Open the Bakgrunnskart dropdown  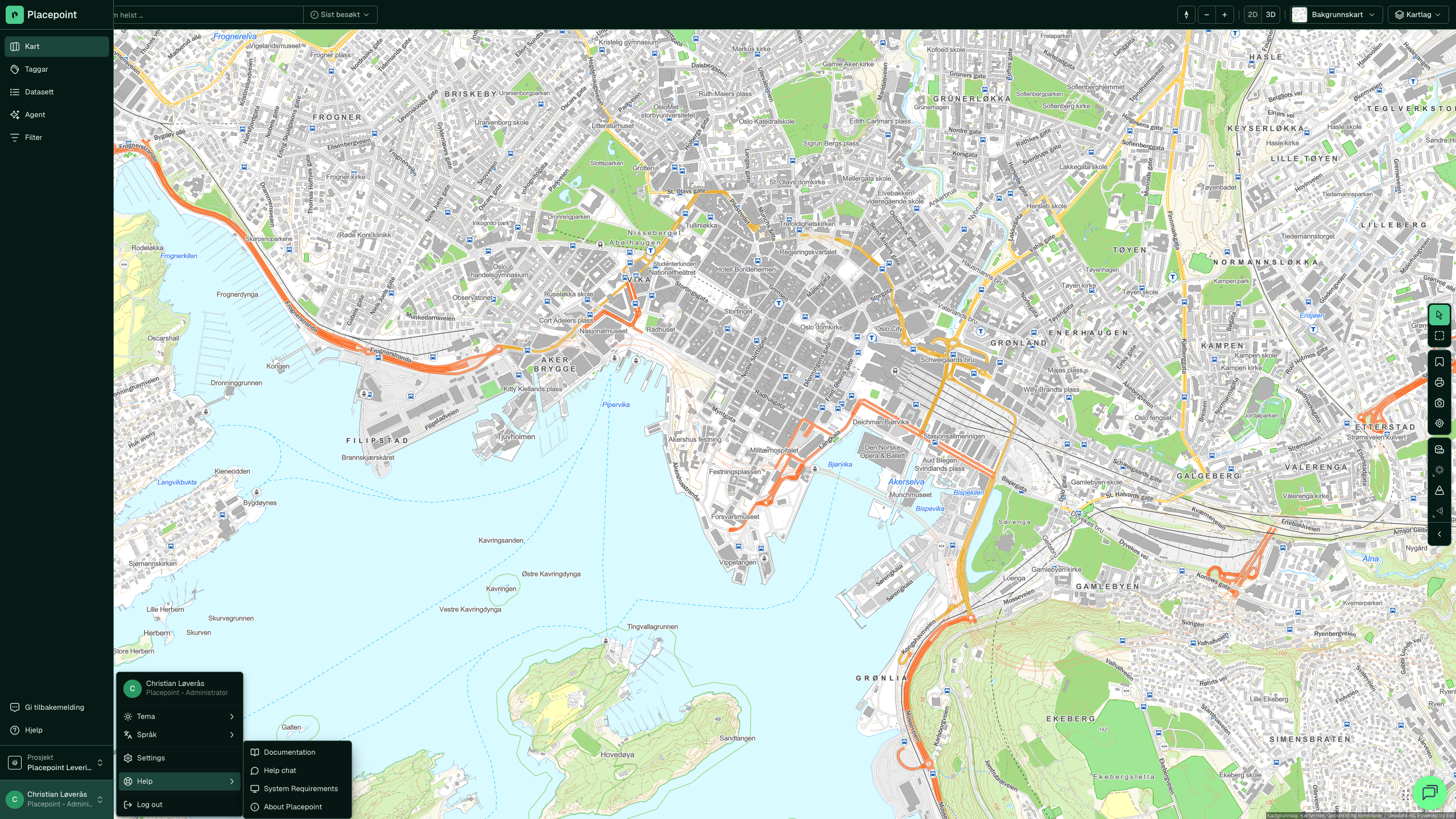1336,15
